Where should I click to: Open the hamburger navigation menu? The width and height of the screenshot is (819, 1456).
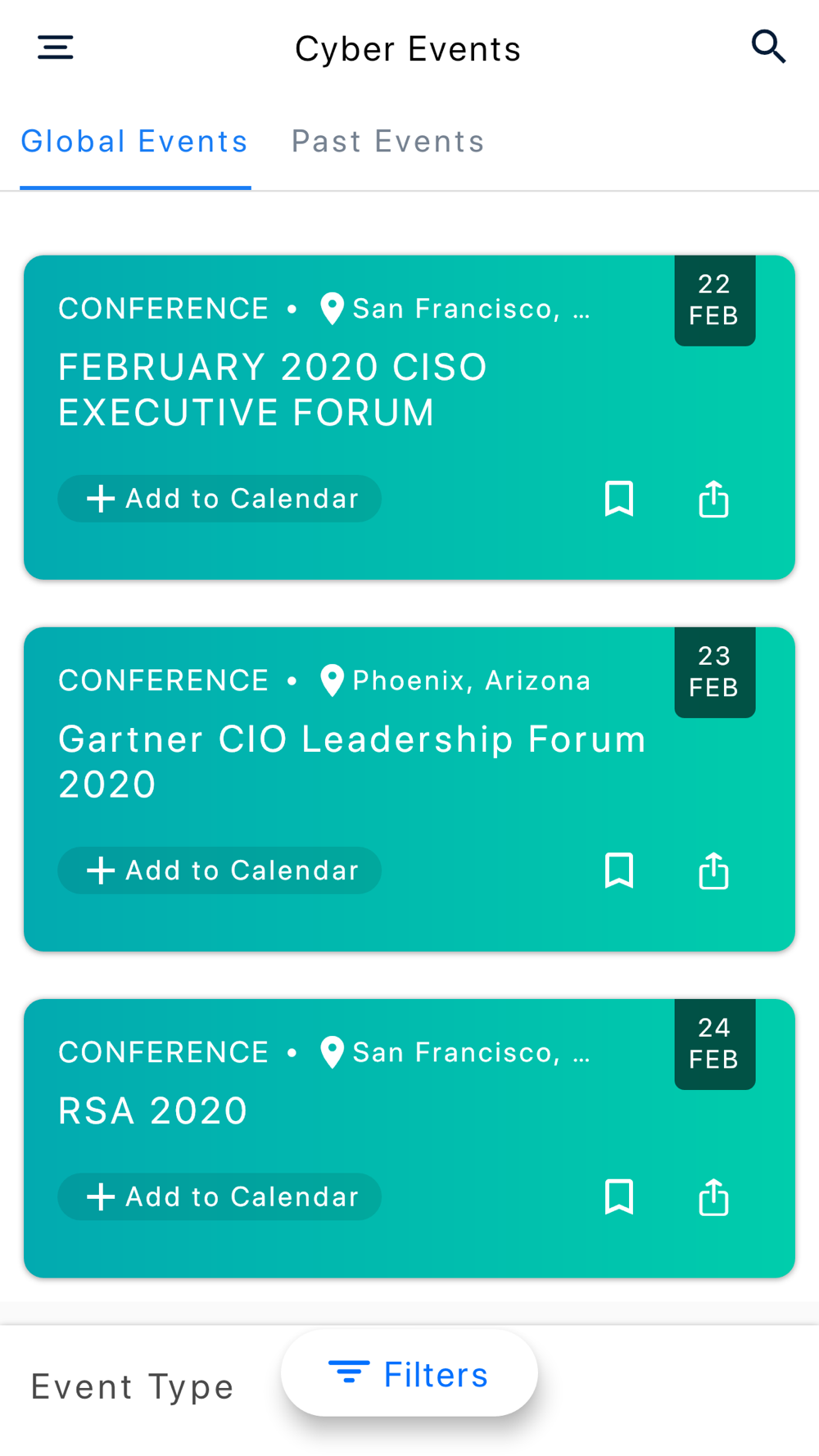[56, 47]
